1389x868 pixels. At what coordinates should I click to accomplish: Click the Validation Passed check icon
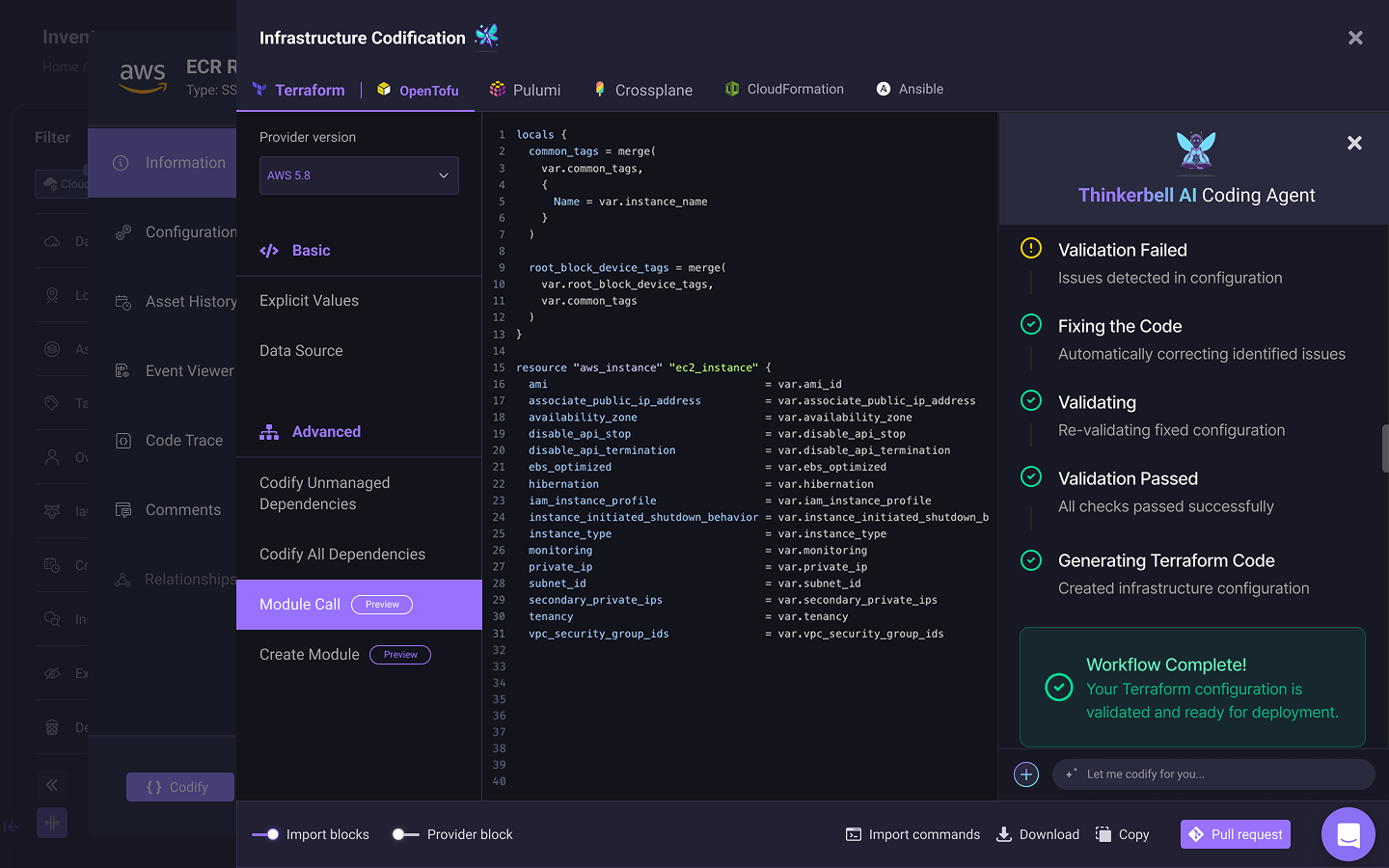[1031, 476]
